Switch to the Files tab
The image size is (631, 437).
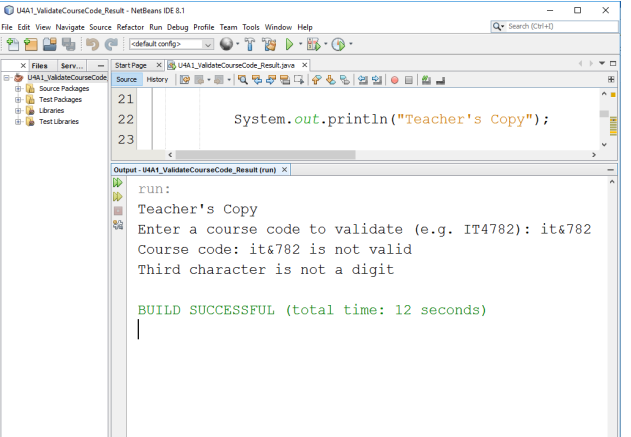[x=39, y=66]
